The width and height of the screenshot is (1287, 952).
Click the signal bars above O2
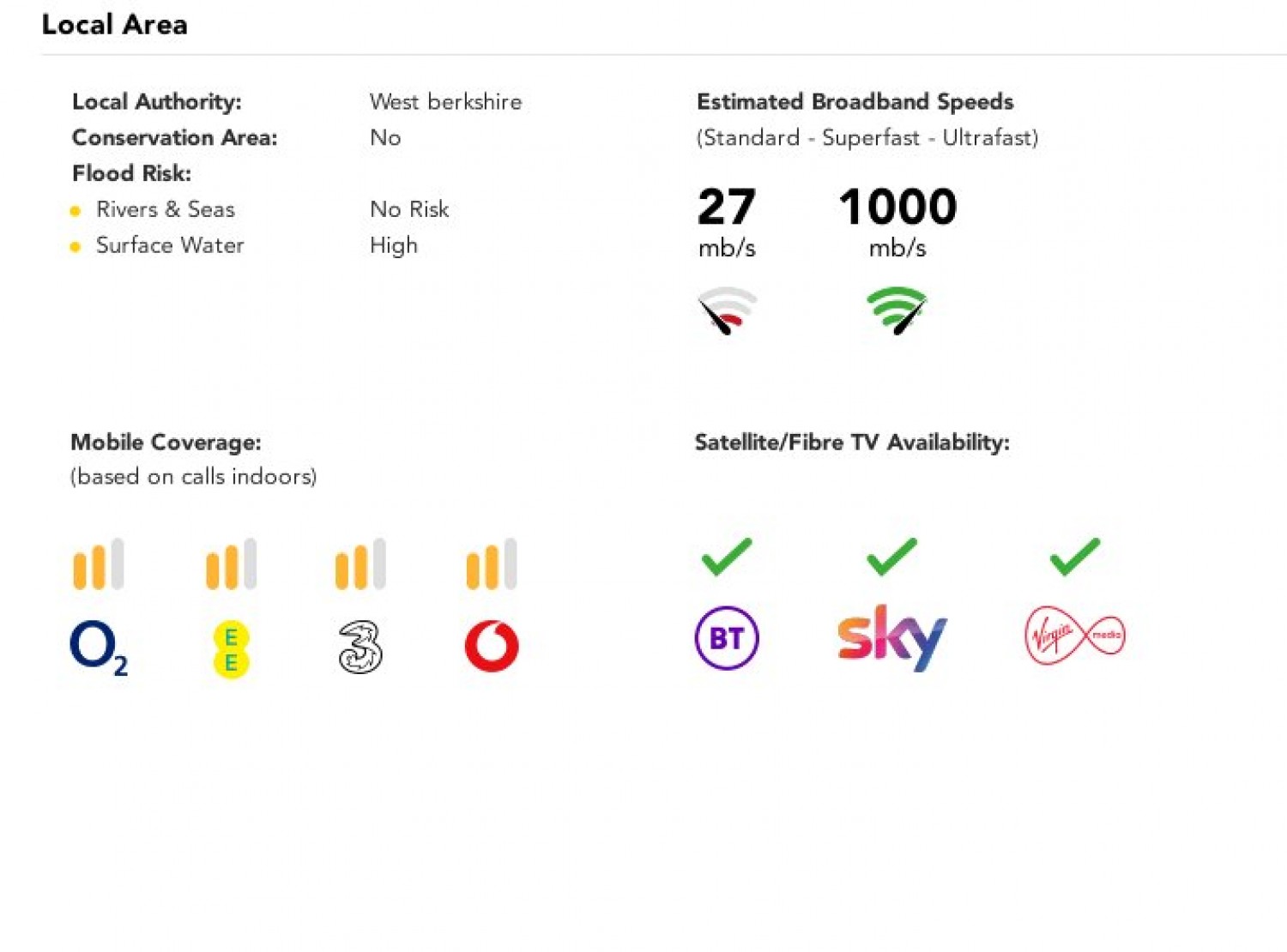(99, 563)
